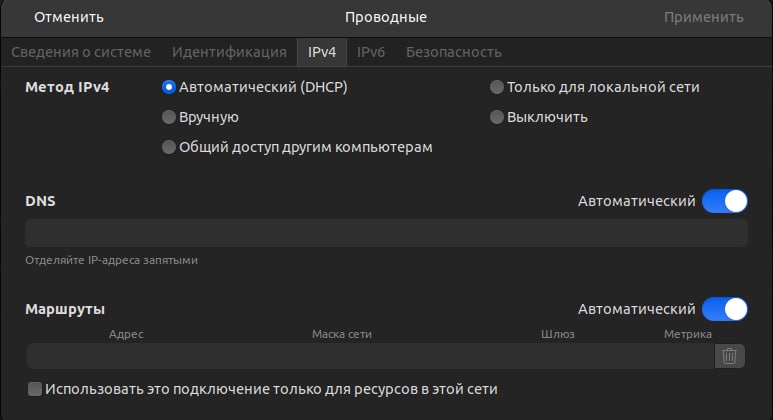Choose the Вручную IPv4 method
Viewport: 773px width, 420px height.
(169, 117)
